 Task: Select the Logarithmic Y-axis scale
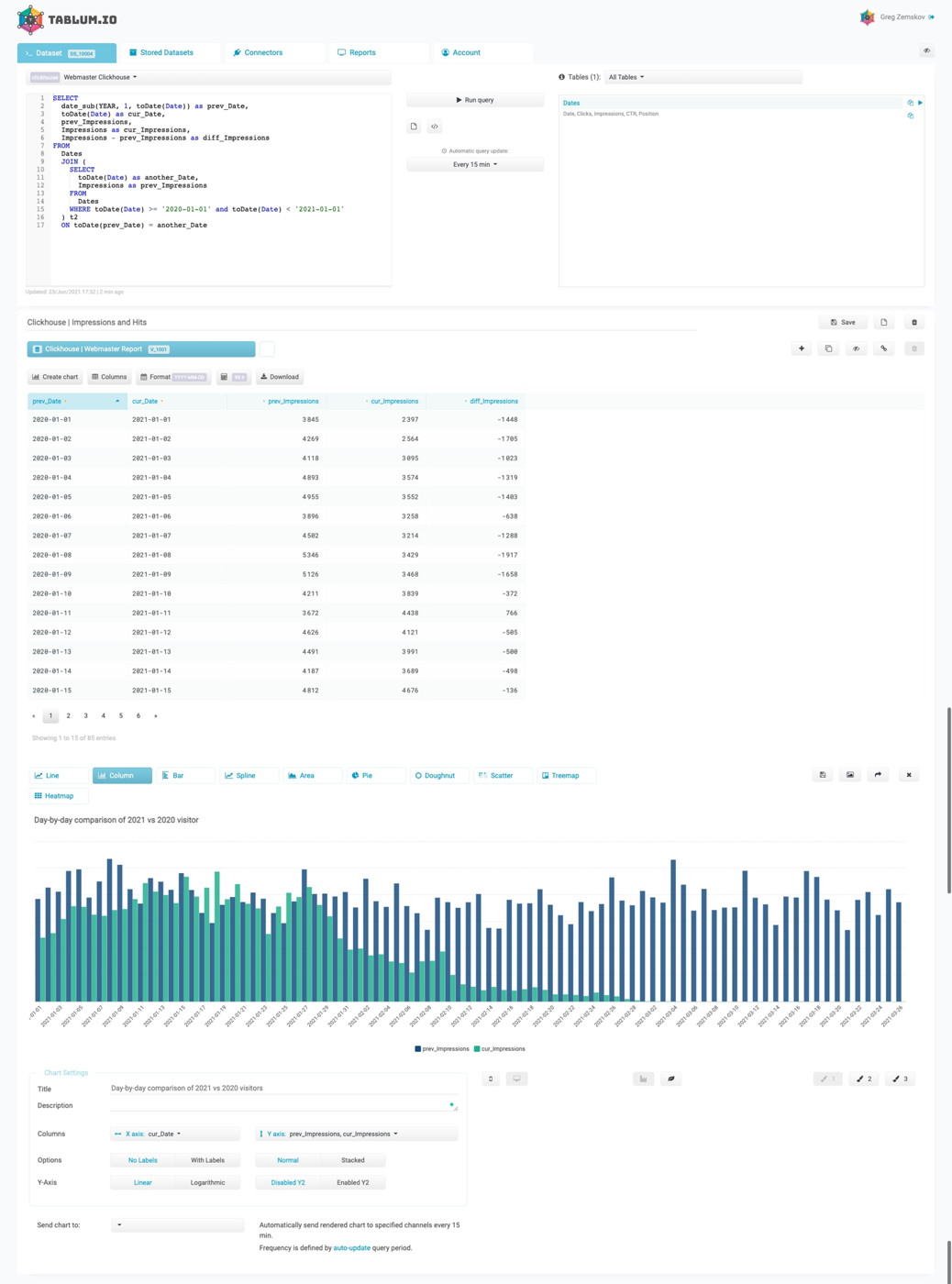[x=207, y=1182]
